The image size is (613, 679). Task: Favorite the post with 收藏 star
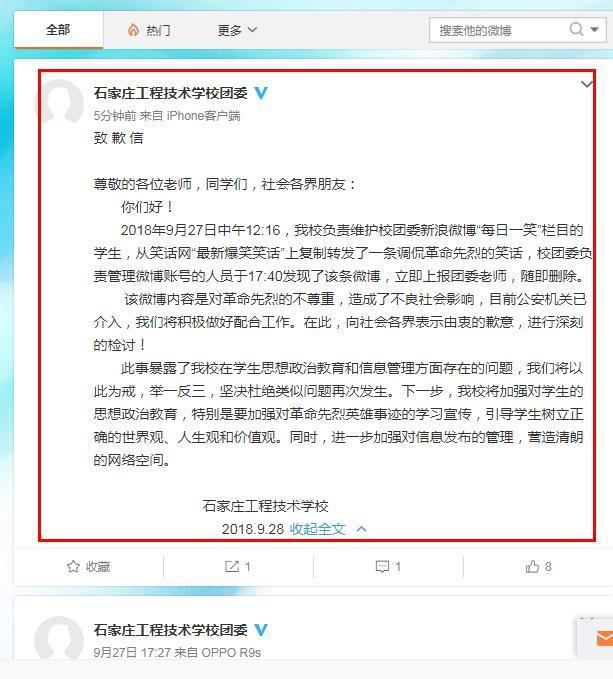[88, 566]
